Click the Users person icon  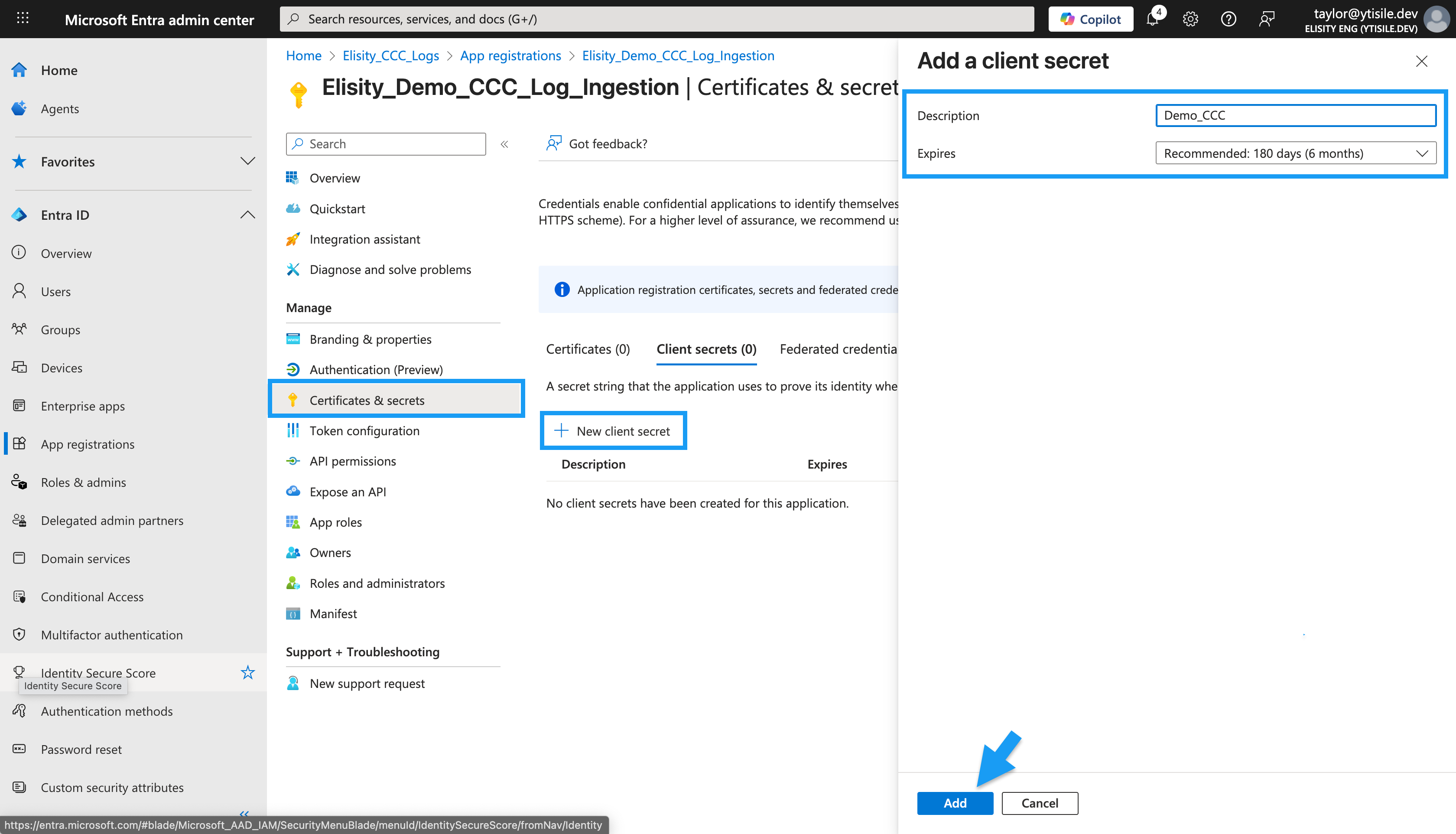tap(19, 291)
